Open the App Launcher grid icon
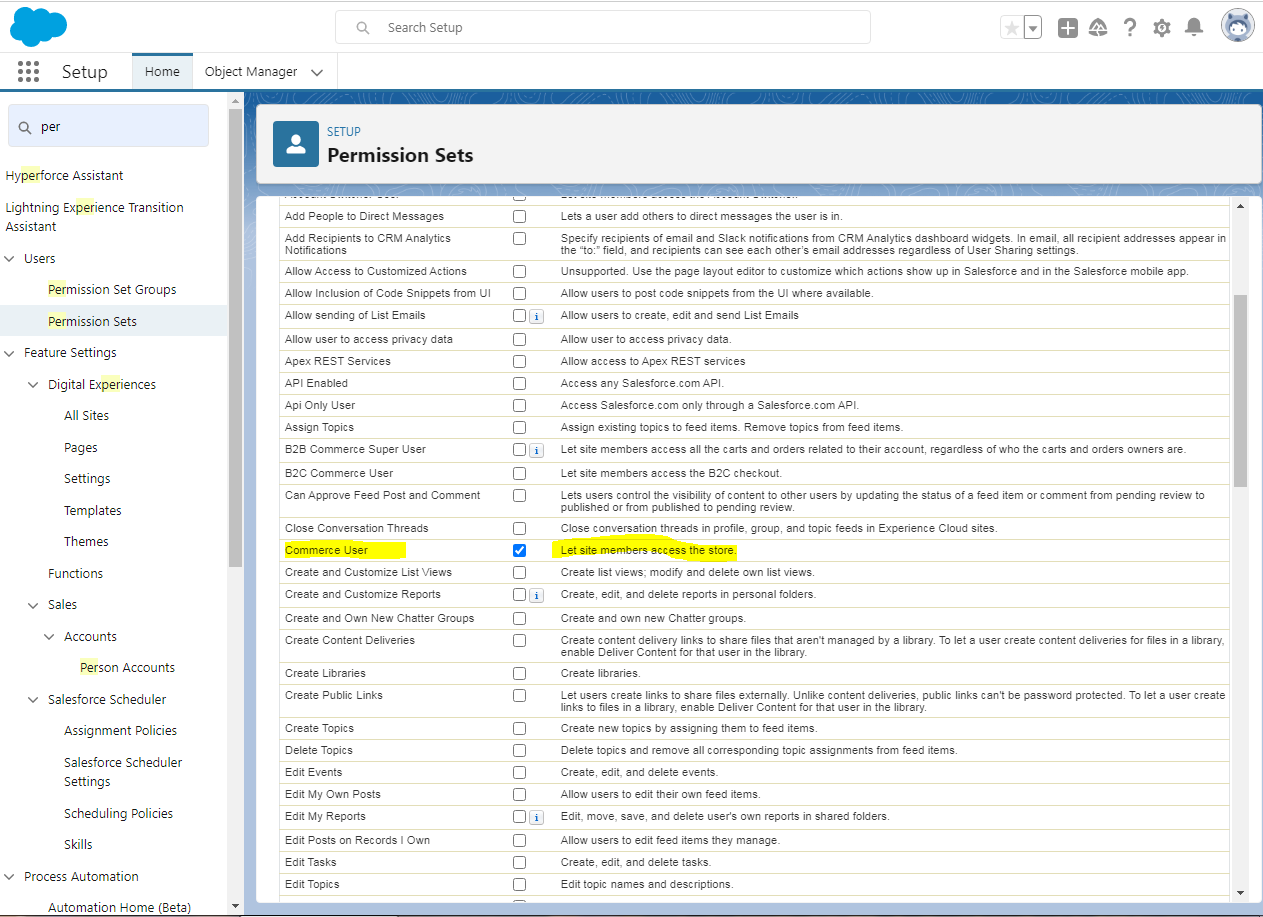Image resolution: width=1263 pixels, height=917 pixels. [x=28, y=72]
